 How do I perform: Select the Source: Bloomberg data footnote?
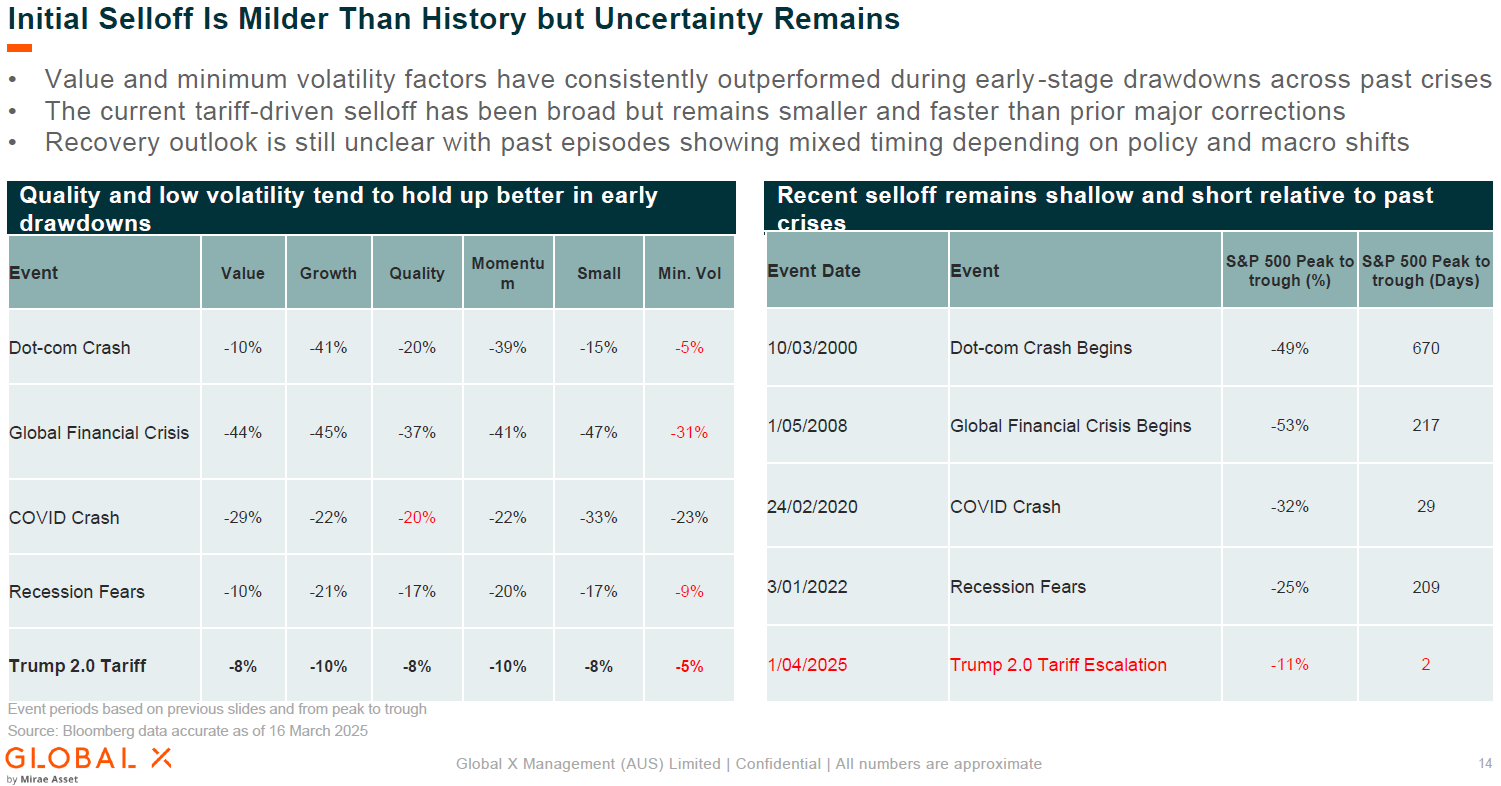click(188, 731)
